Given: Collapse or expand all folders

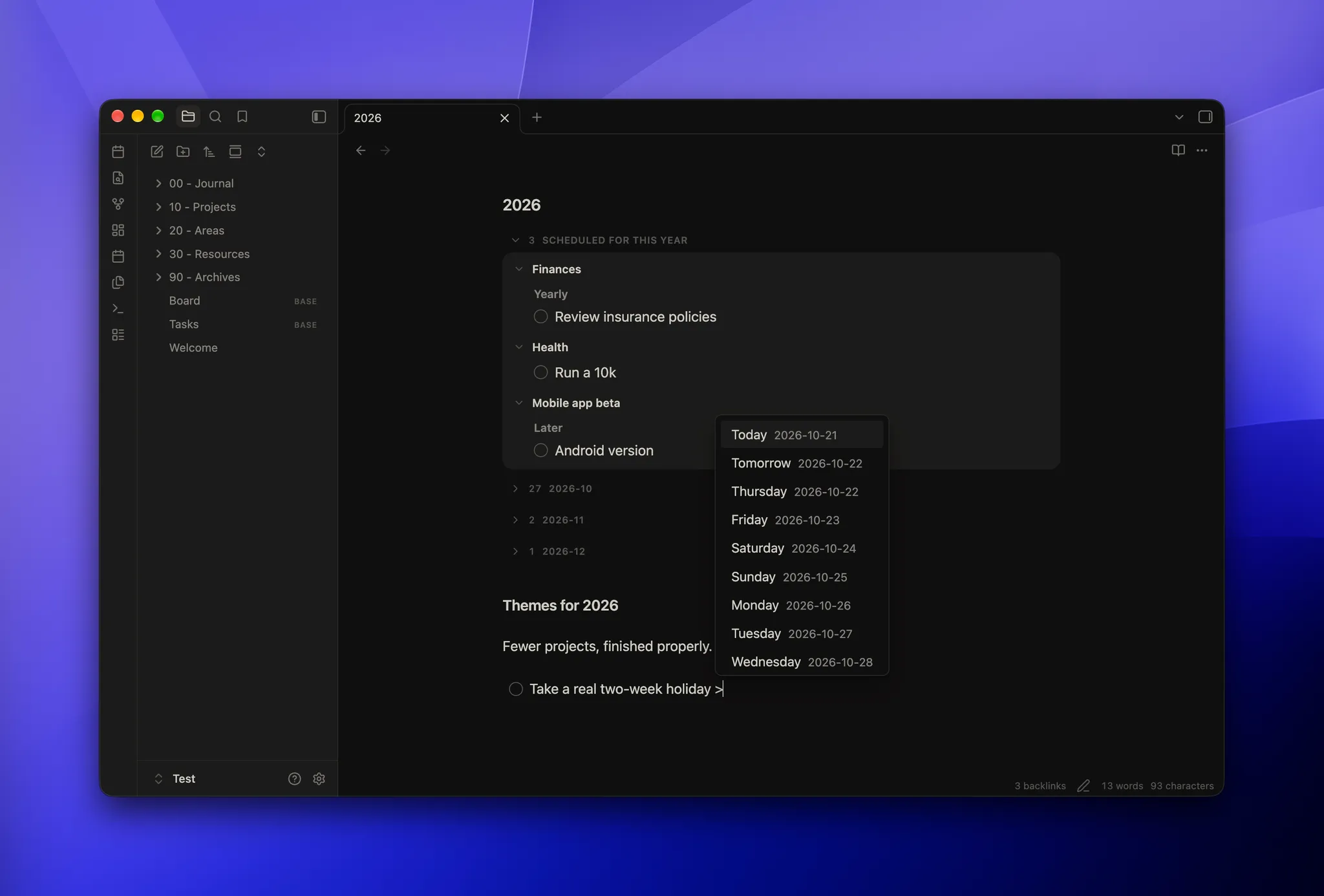Looking at the screenshot, I should click(x=261, y=152).
